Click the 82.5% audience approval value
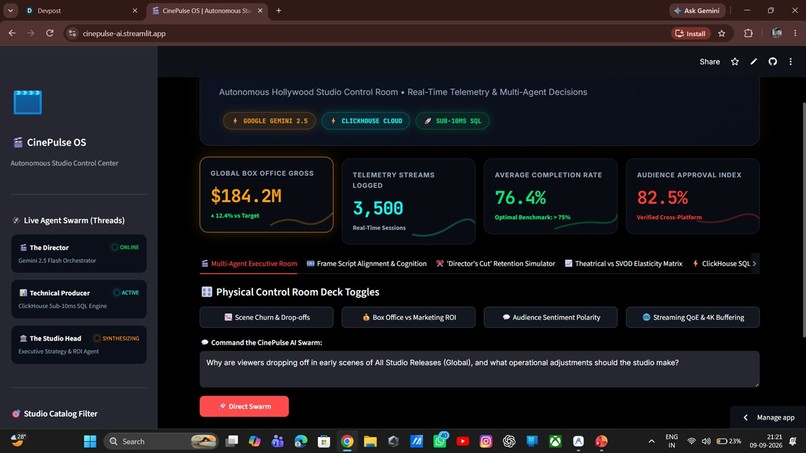Viewport: 806px width, 453px height. pyautogui.click(x=662, y=197)
